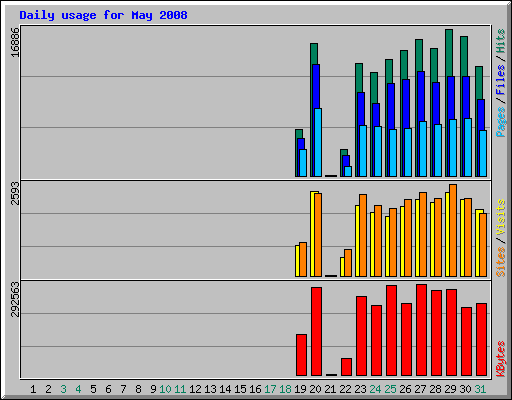
Task: Click the cyan Pages bar for day 31
Action: 483,153
